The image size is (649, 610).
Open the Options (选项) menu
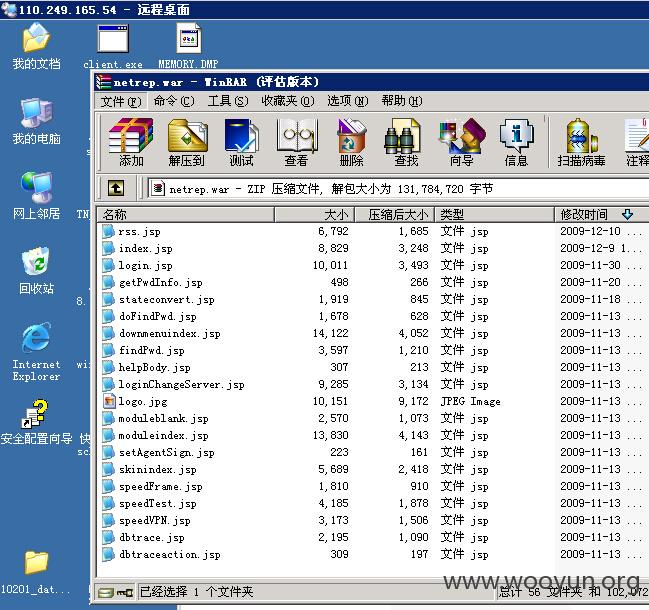pyautogui.click(x=348, y=101)
